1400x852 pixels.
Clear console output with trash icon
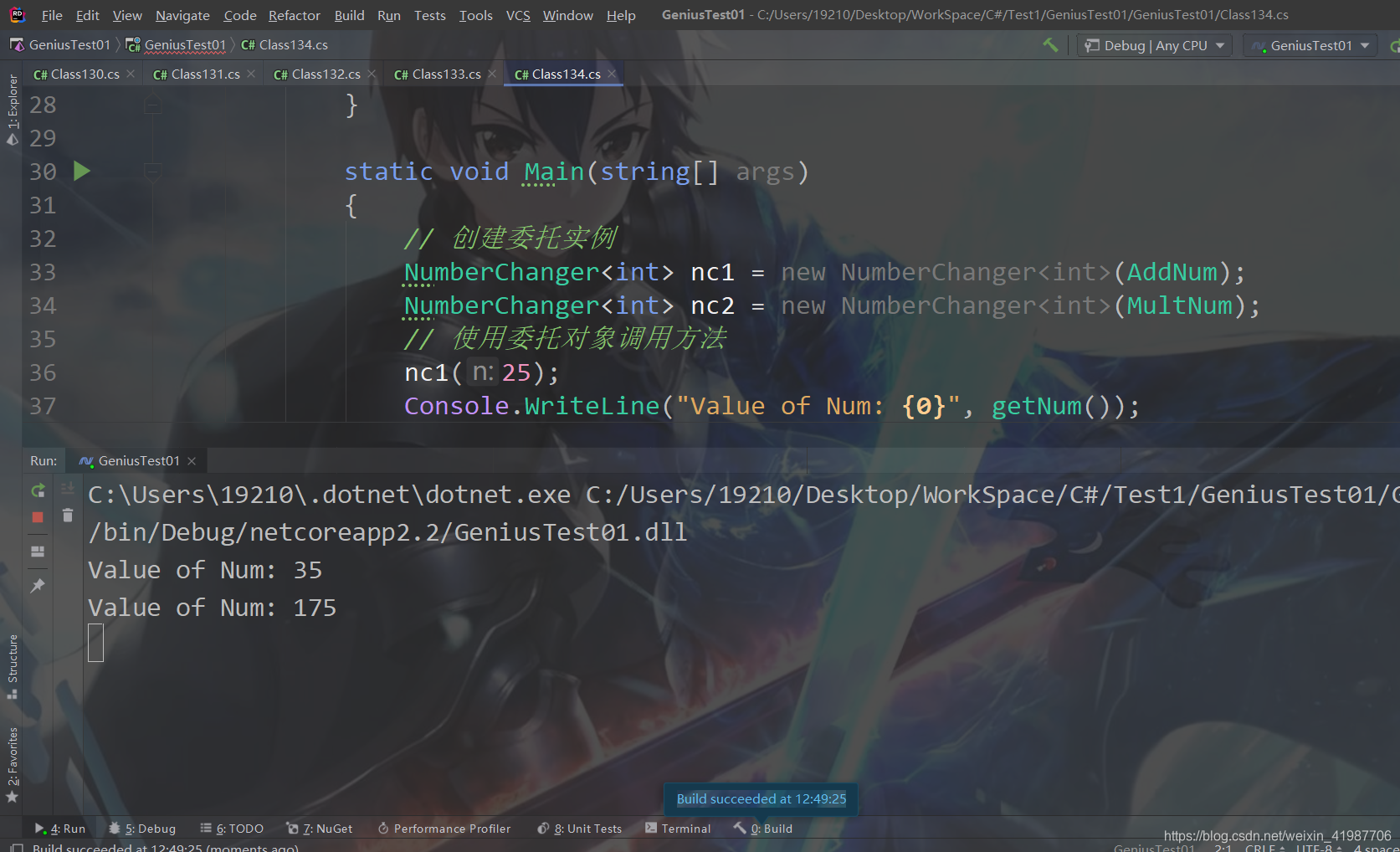[68, 516]
